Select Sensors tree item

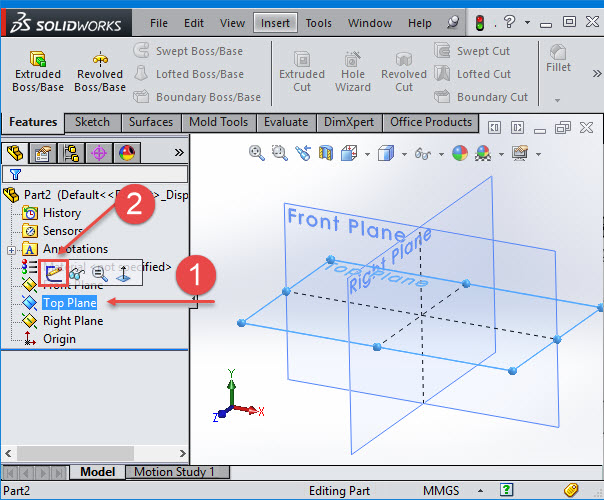pos(52,231)
